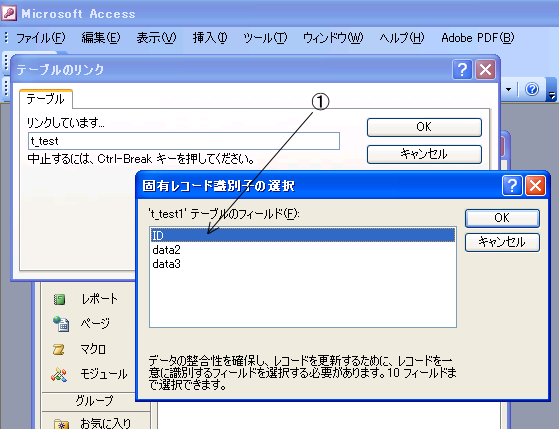Click OK in テーブルのリンク dialog
Screen dimensions: 559x429
pyautogui.click(x=424, y=127)
